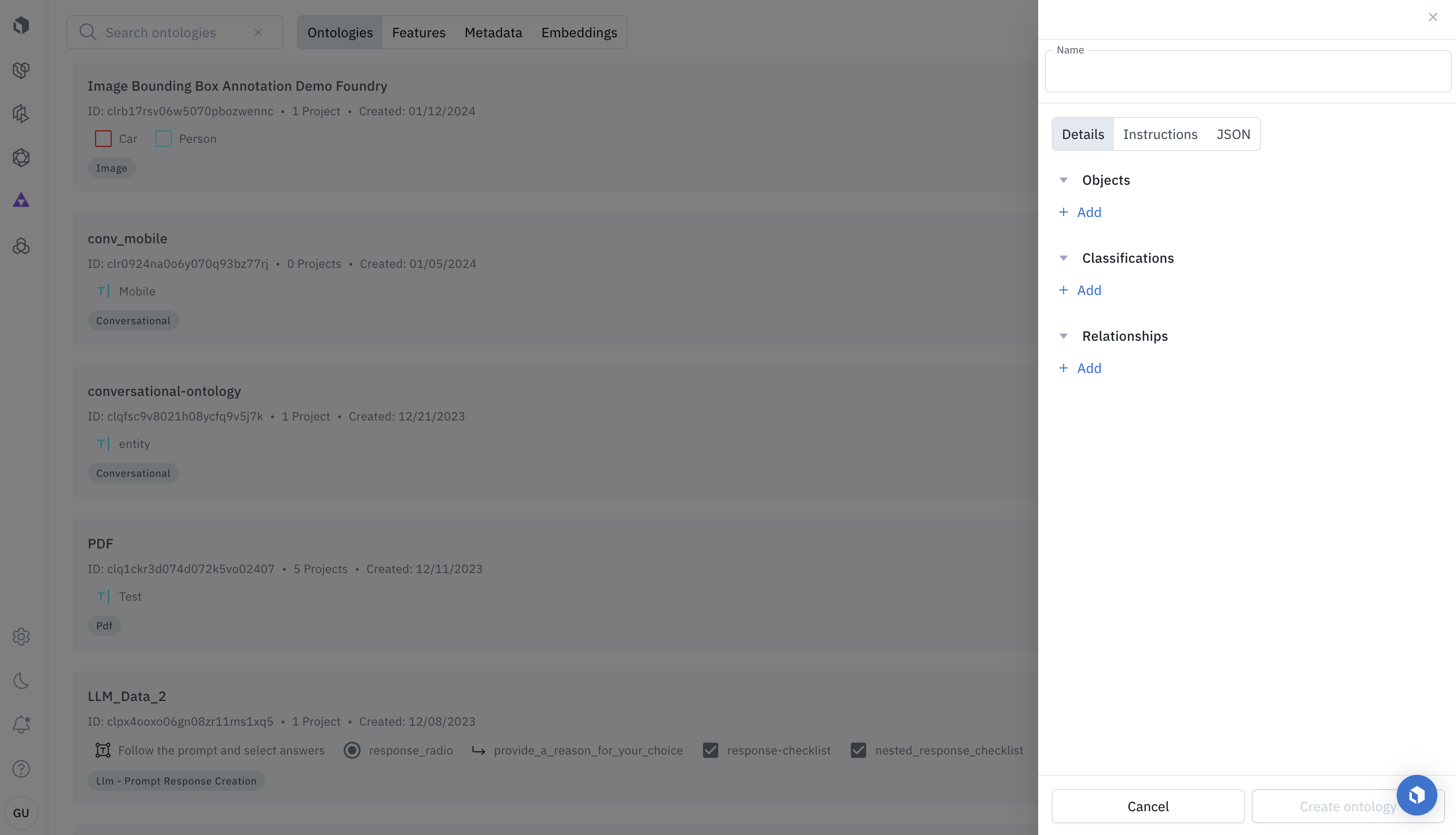The width and height of the screenshot is (1456, 835).
Task: Switch to the Features tab
Action: click(419, 32)
